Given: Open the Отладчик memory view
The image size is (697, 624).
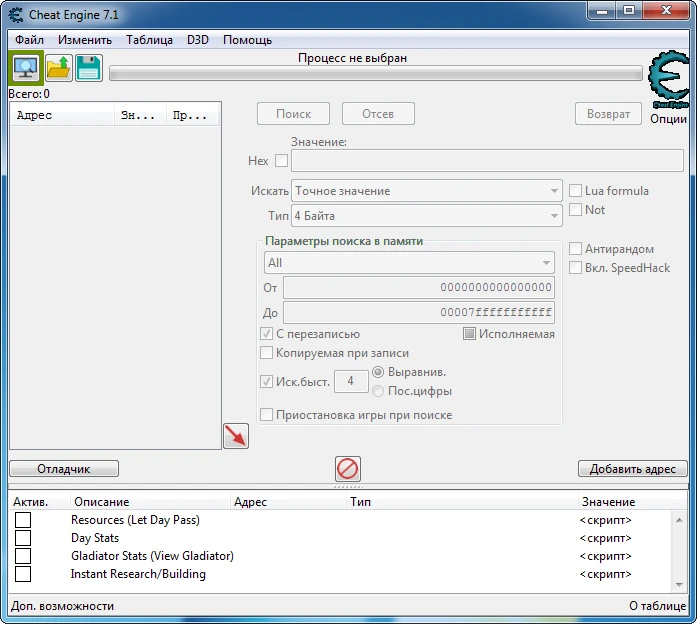Looking at the screenshot, I should (x=64, y=468).
